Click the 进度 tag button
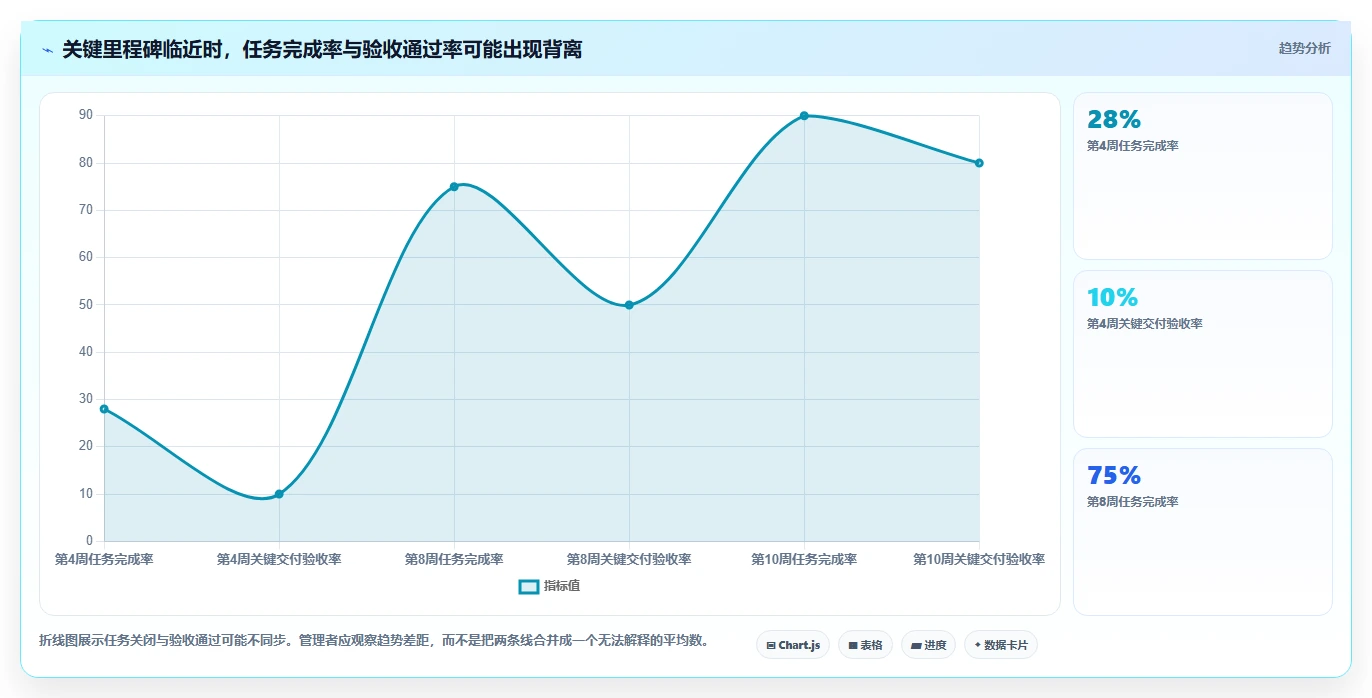The image size is (1372, 698). pos(928,645)
